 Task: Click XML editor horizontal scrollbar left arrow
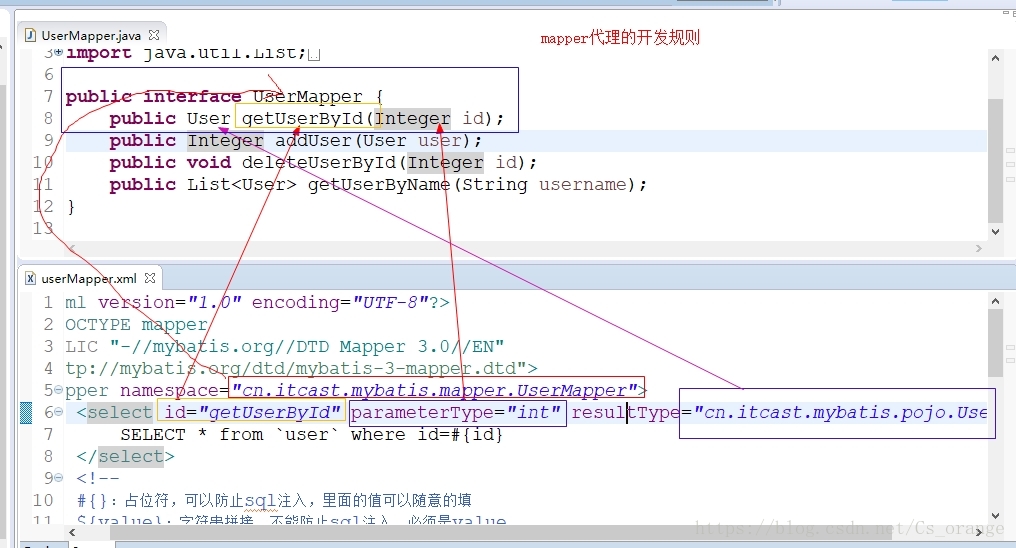tap(72, 532)
